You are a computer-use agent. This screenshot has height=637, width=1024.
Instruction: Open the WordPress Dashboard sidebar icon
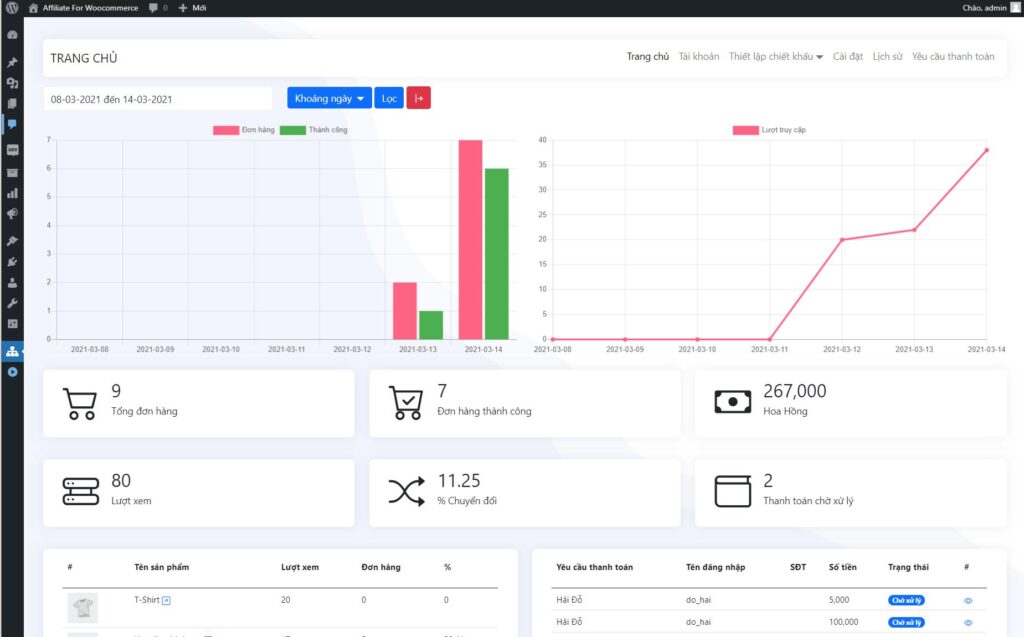point(12,35)
